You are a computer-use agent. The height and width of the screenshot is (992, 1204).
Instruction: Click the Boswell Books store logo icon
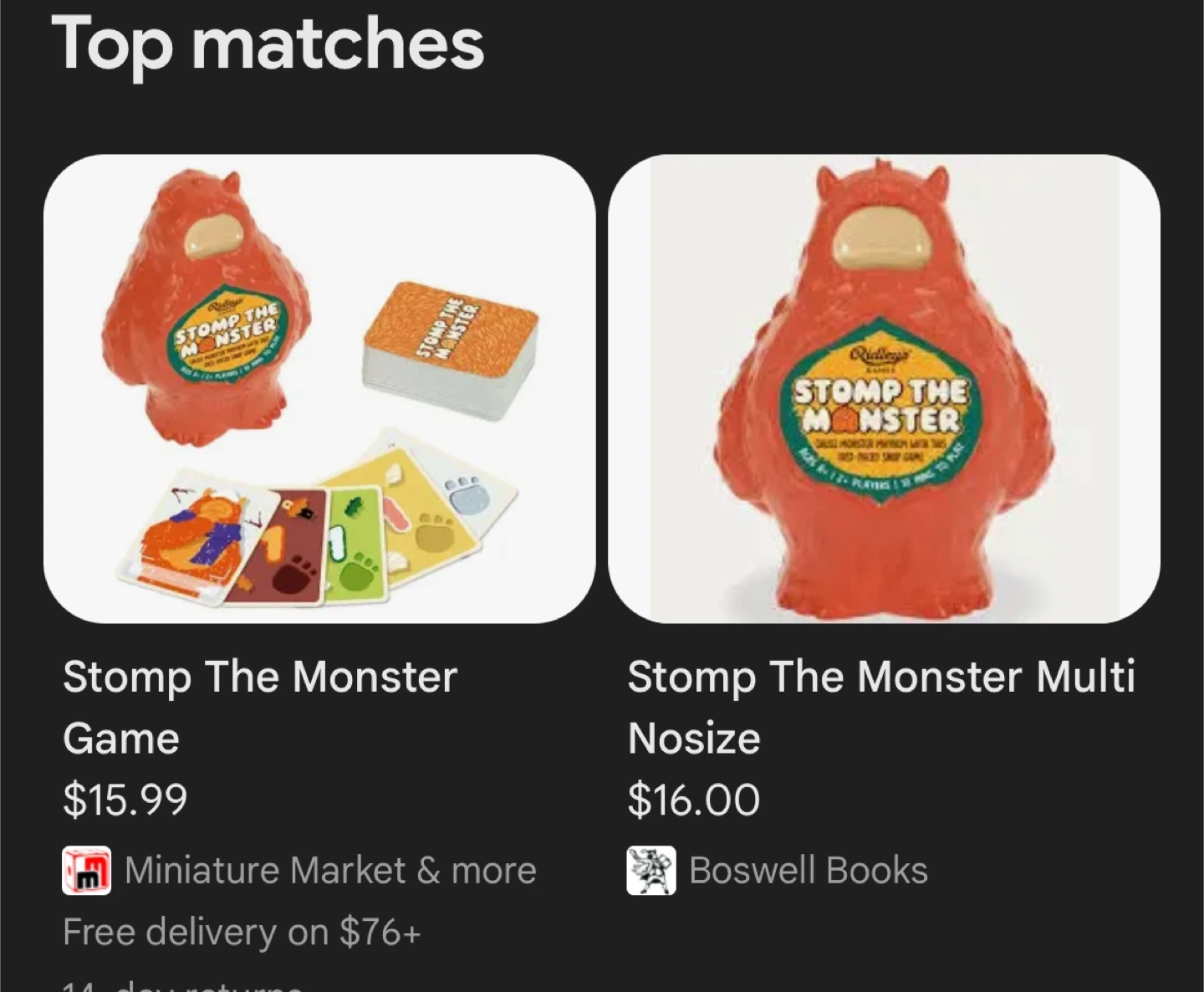(x=651, y=871)
